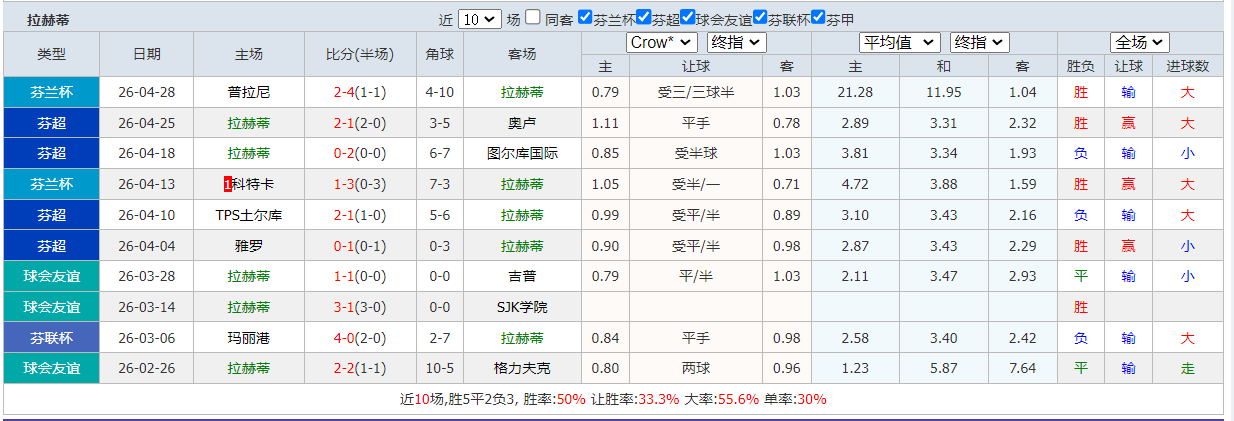Click the red card icon beside 科特卡

(228, 184)
